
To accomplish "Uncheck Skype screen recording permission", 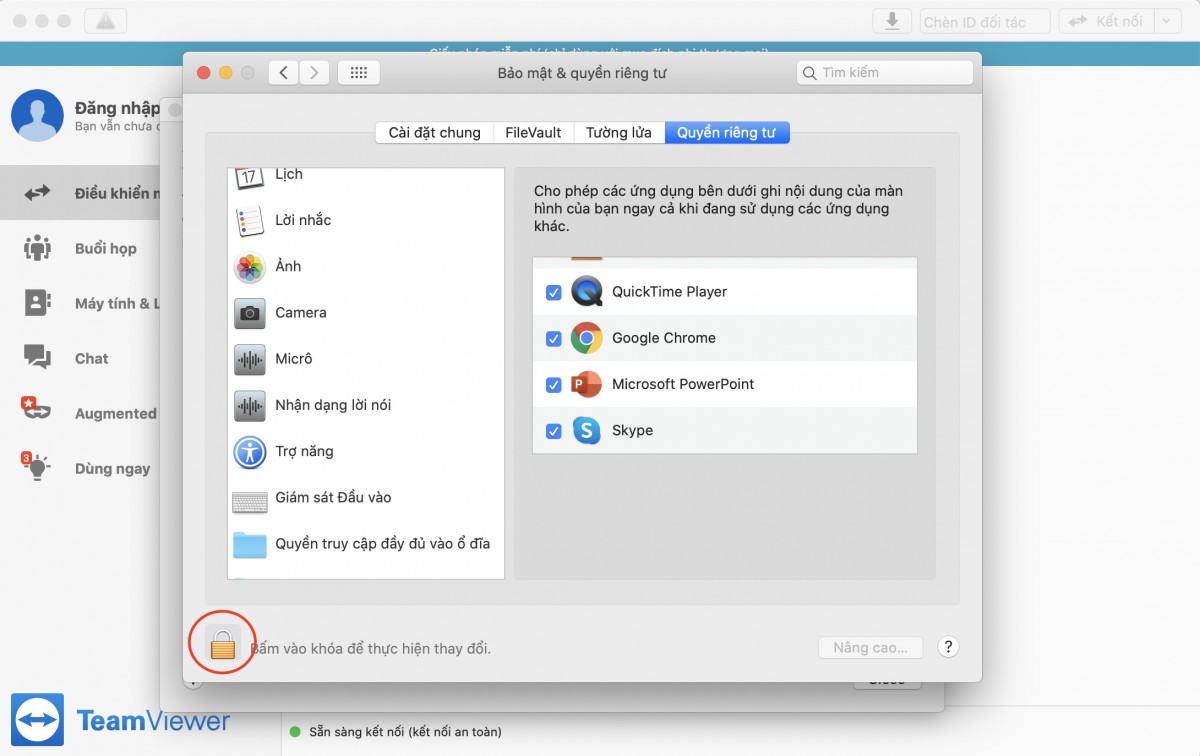I will pos(553,430).
